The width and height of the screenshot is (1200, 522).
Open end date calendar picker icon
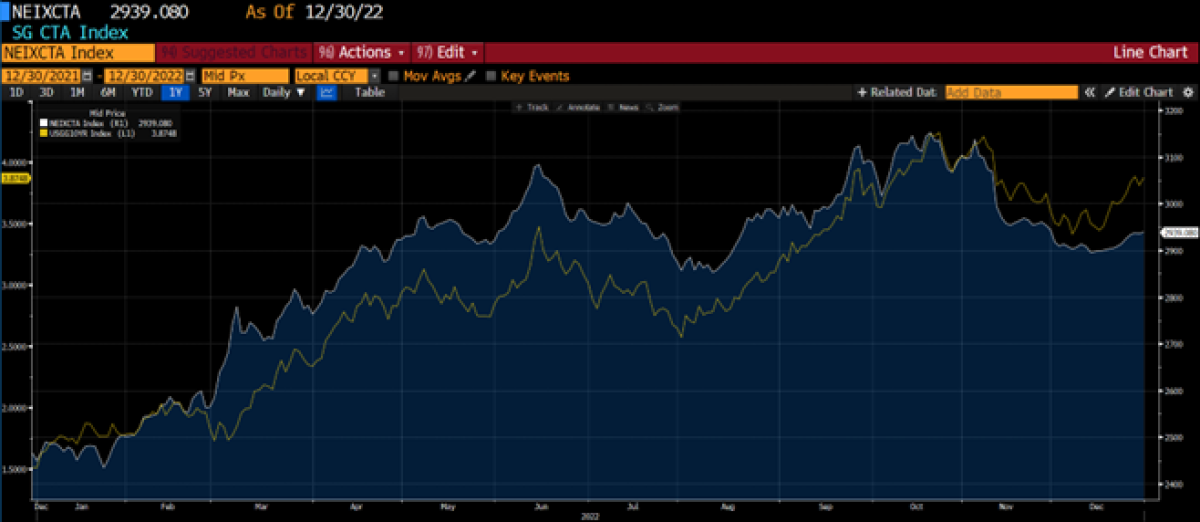click(189, 76)
